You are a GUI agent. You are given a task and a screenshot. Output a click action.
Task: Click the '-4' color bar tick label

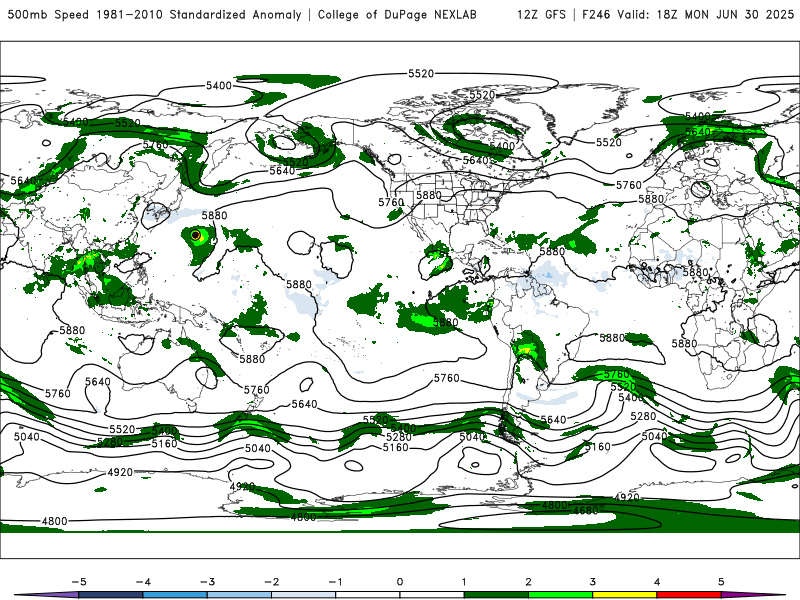pyautogui.click(x=143, y=582)
